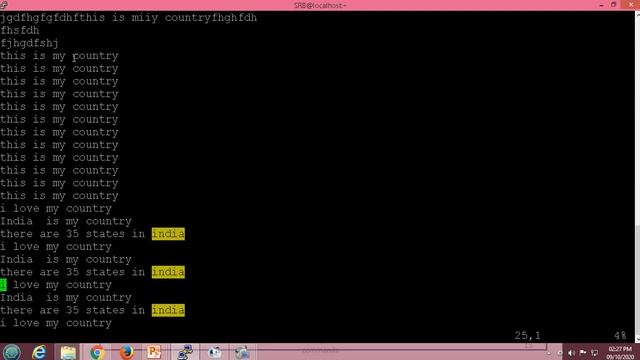
Task: Click the green cursor block in the terminal
Action: pyautogui.click(x=3, y=284)
